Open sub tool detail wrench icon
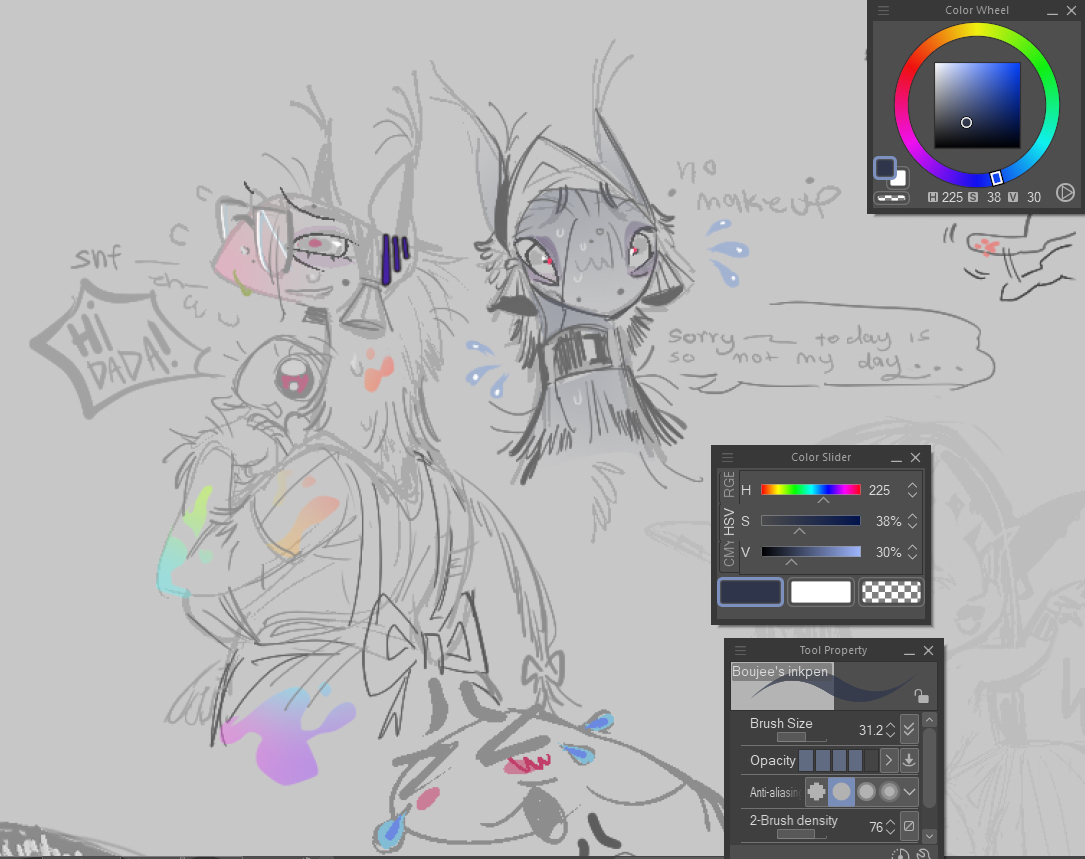1085x859 pixels. pos(924,854)
